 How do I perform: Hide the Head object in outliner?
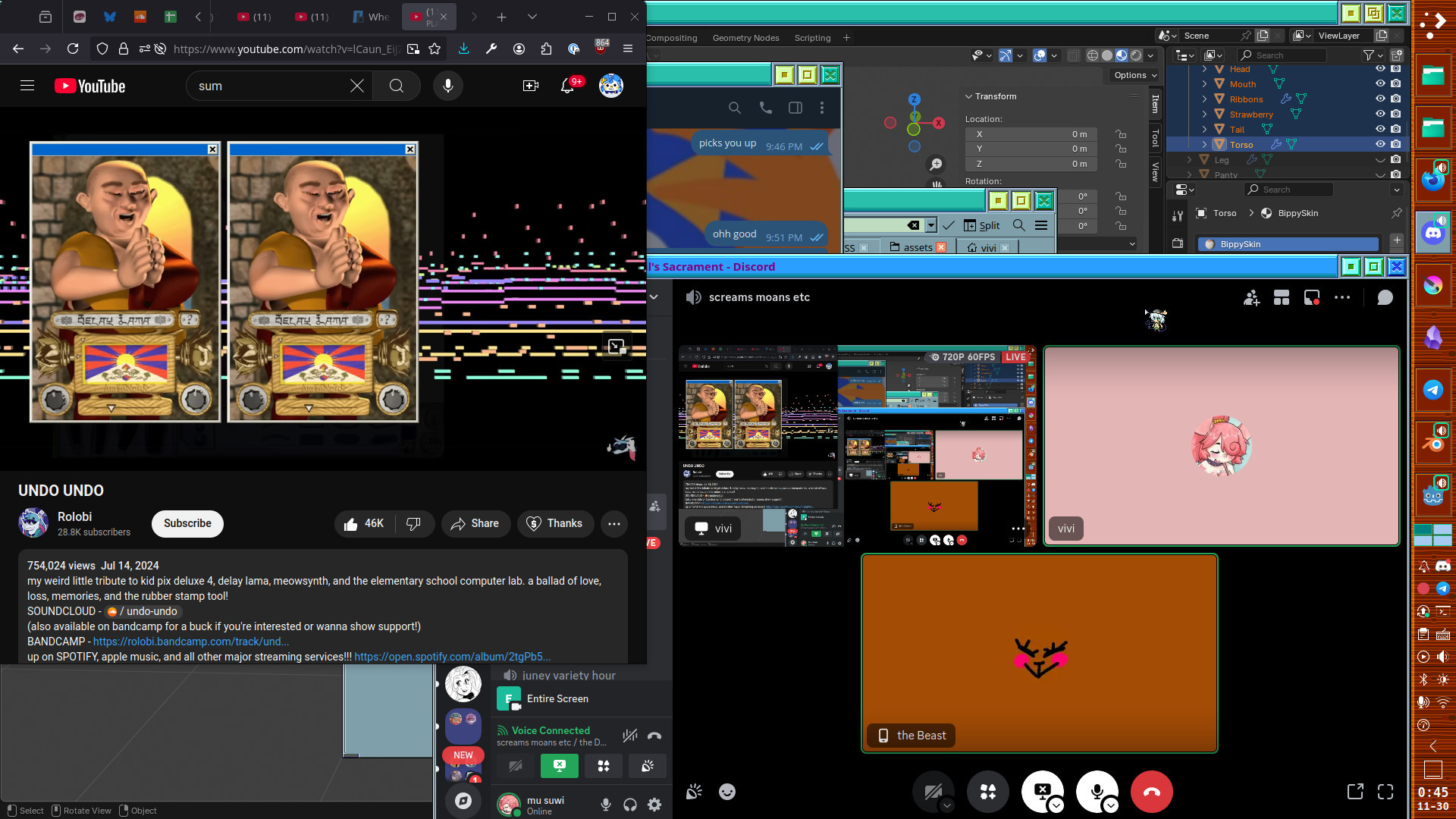[1380, 69]
